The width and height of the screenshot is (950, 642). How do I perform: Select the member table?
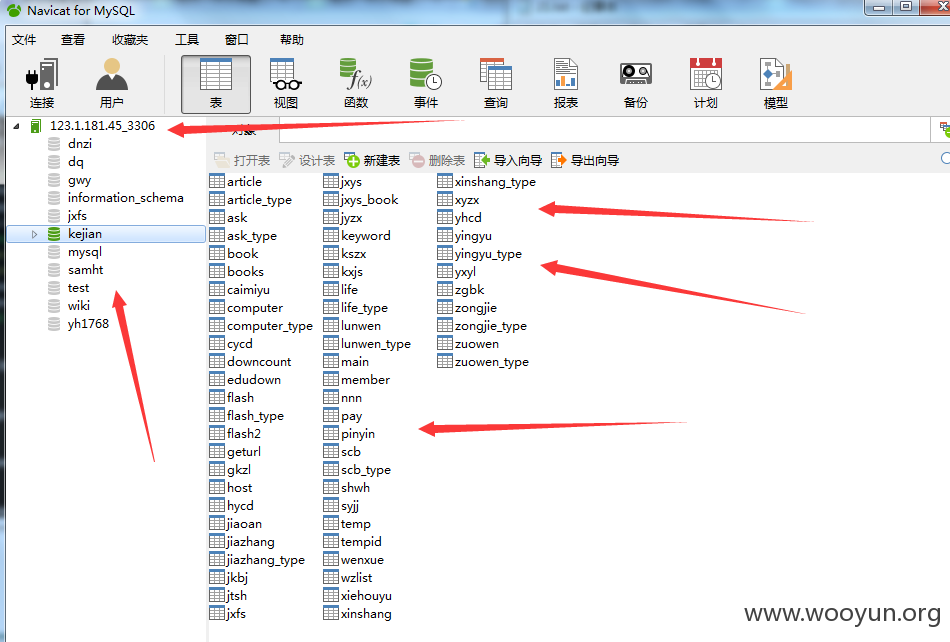tap(356, 380)
